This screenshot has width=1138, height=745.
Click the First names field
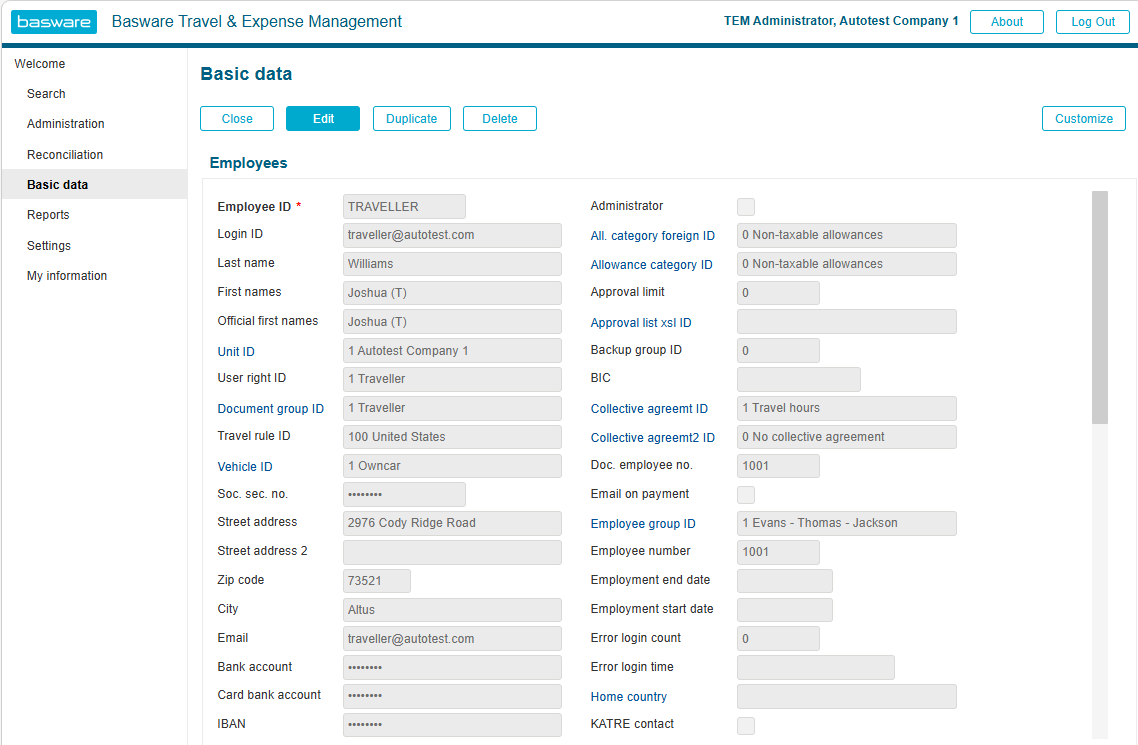[452, 293]
